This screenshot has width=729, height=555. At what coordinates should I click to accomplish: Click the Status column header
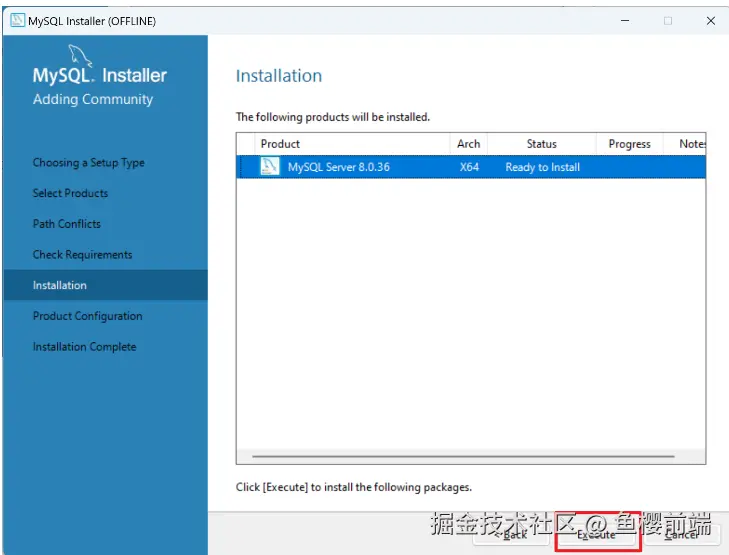point(542,144)
